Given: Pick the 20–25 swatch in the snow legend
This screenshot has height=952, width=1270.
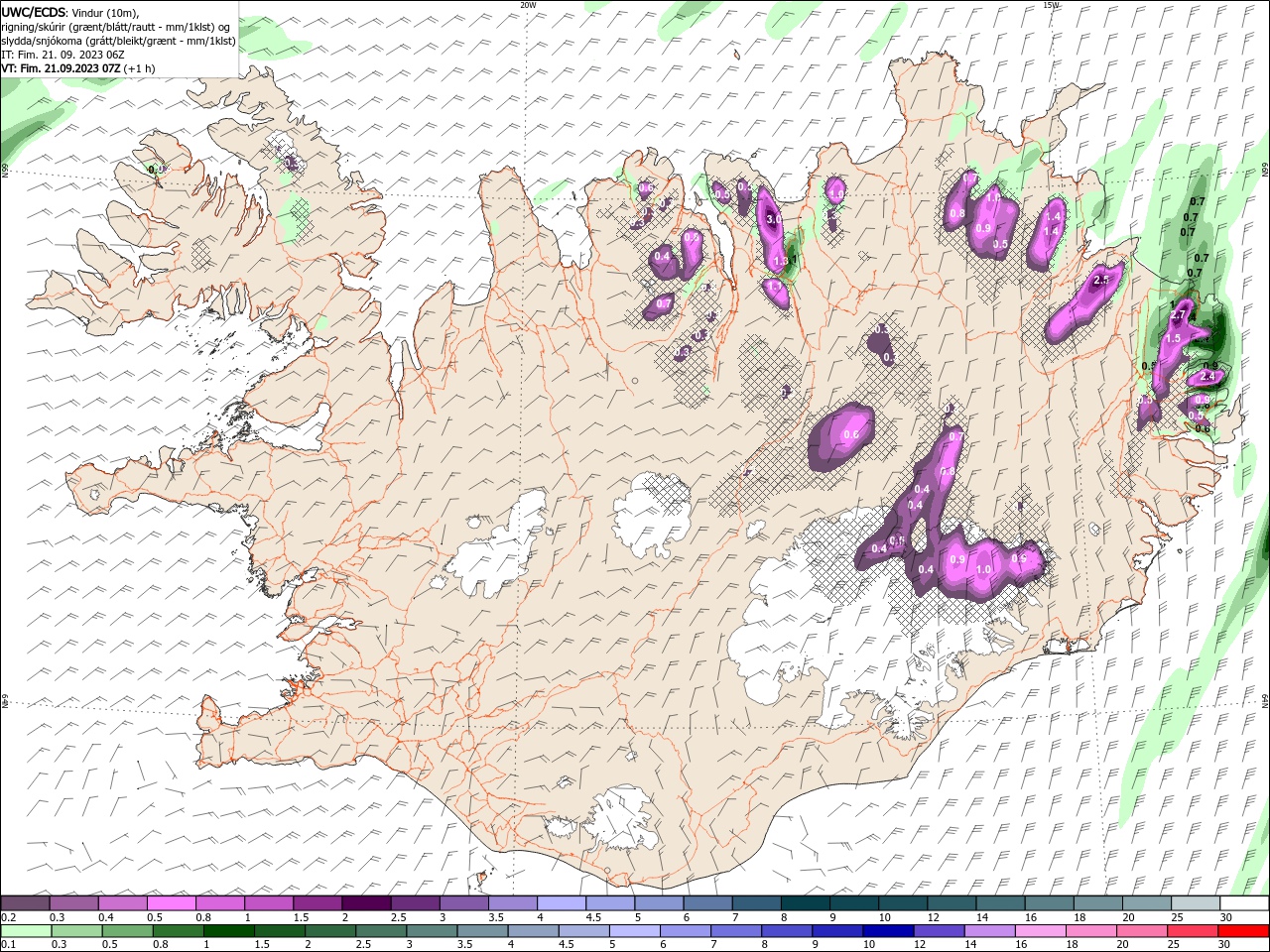Looking at the screenshot, I should point(1146,903).
